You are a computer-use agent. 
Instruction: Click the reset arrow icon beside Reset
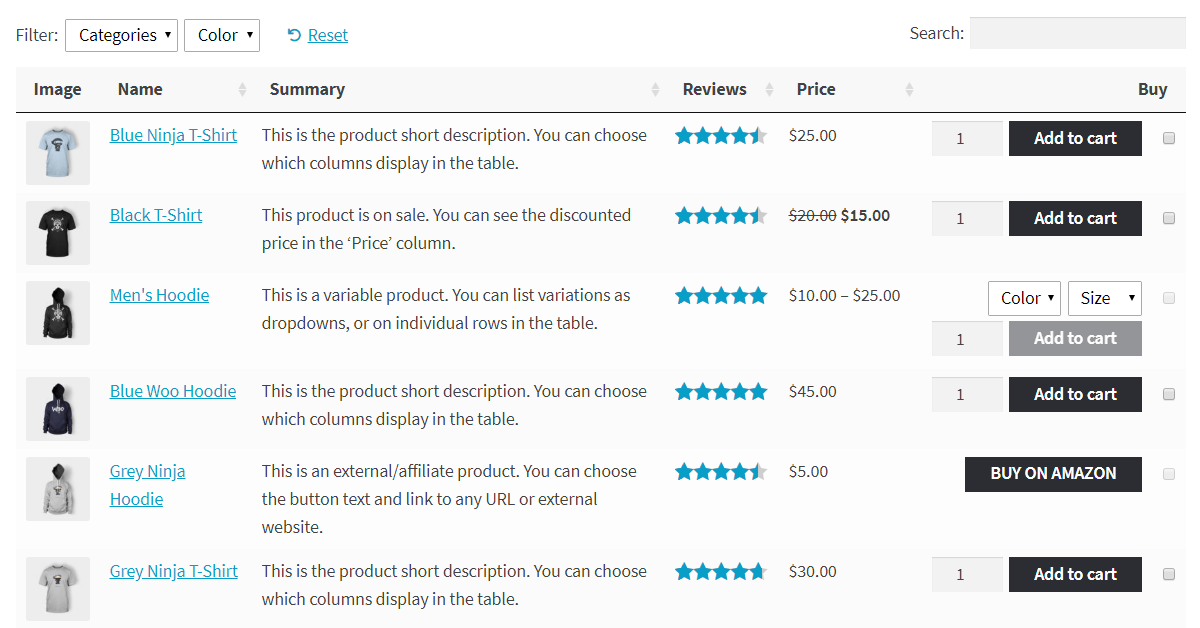(x=294, y=35)
